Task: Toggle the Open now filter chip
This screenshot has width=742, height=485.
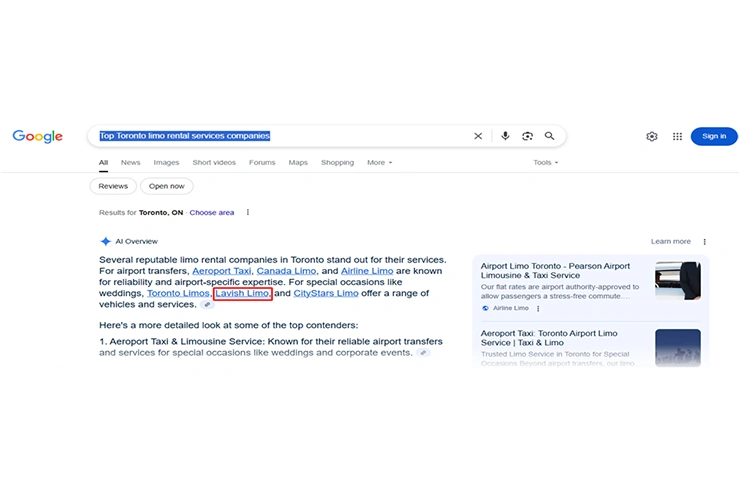Action: tap(167, 186)
